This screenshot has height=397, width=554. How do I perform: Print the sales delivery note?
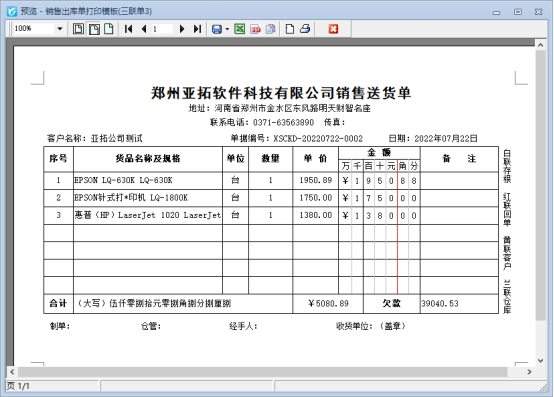tap(305, 29)
